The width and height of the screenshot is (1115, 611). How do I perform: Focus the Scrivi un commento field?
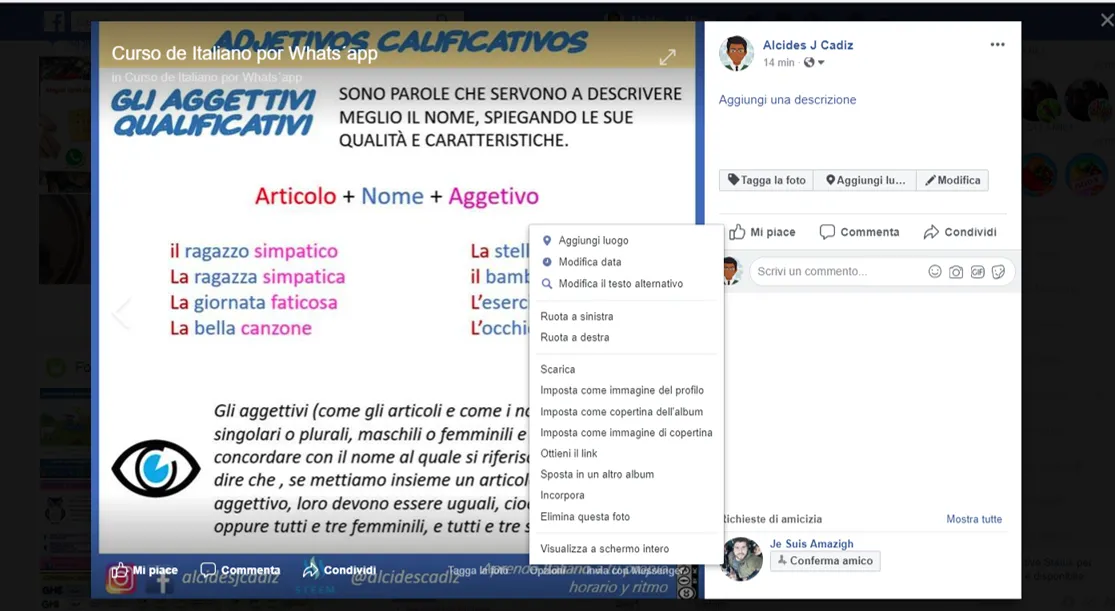click(836, 271)
